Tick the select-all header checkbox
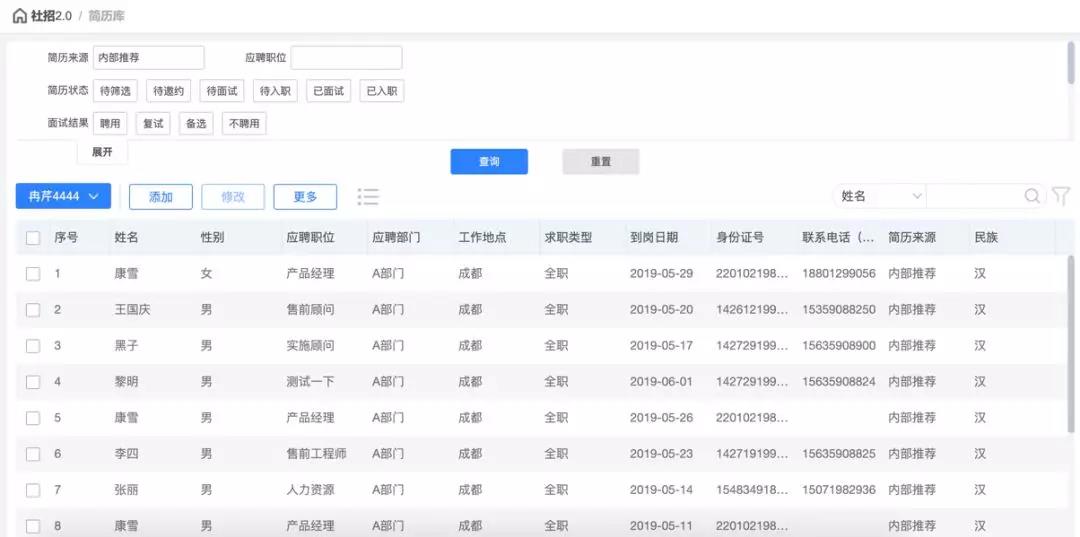 coord(33,238)
